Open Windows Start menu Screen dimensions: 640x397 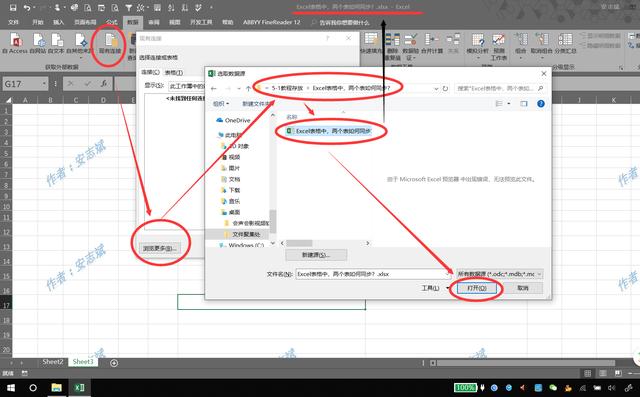point(10,388)
